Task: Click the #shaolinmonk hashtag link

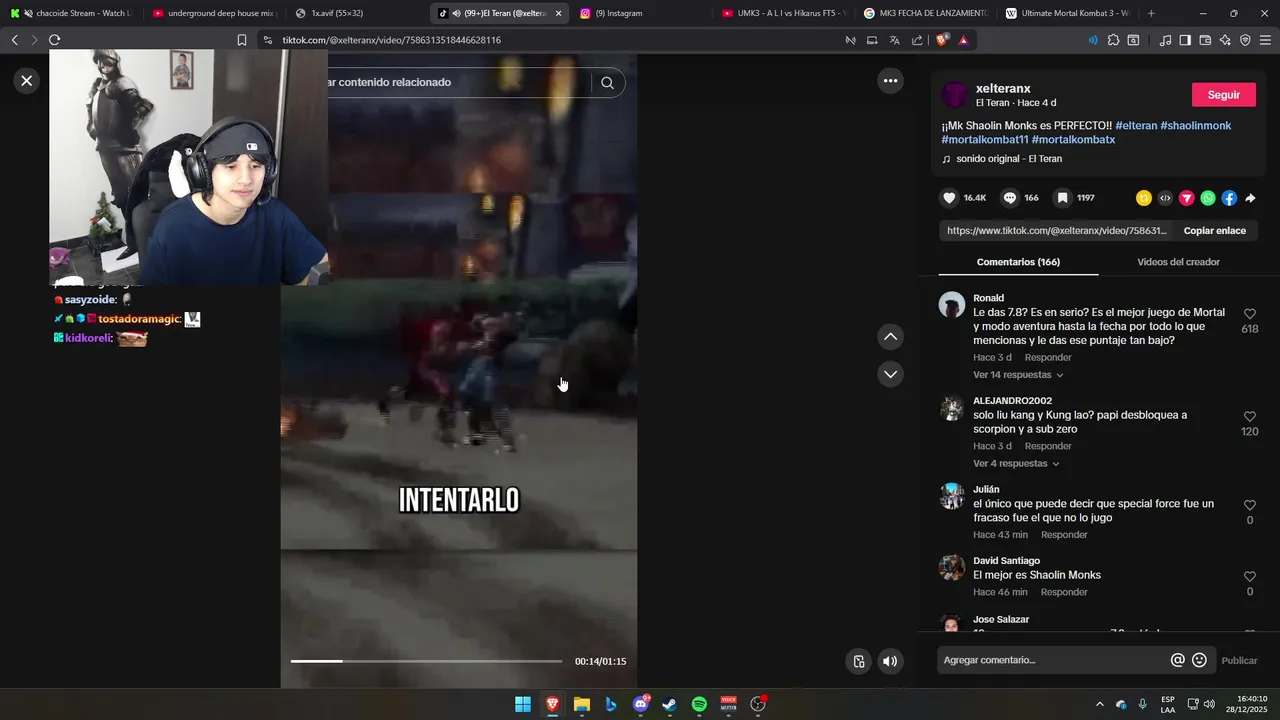Action: point(1195,126)
